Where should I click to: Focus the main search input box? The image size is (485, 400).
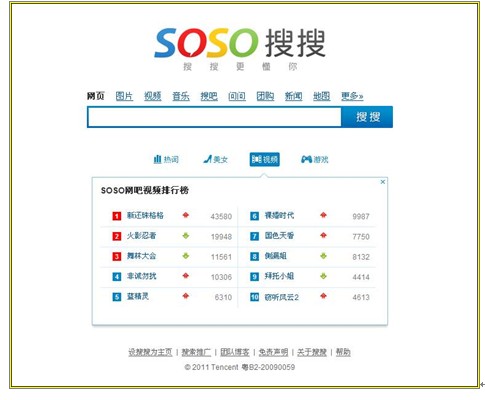[214, 117]
